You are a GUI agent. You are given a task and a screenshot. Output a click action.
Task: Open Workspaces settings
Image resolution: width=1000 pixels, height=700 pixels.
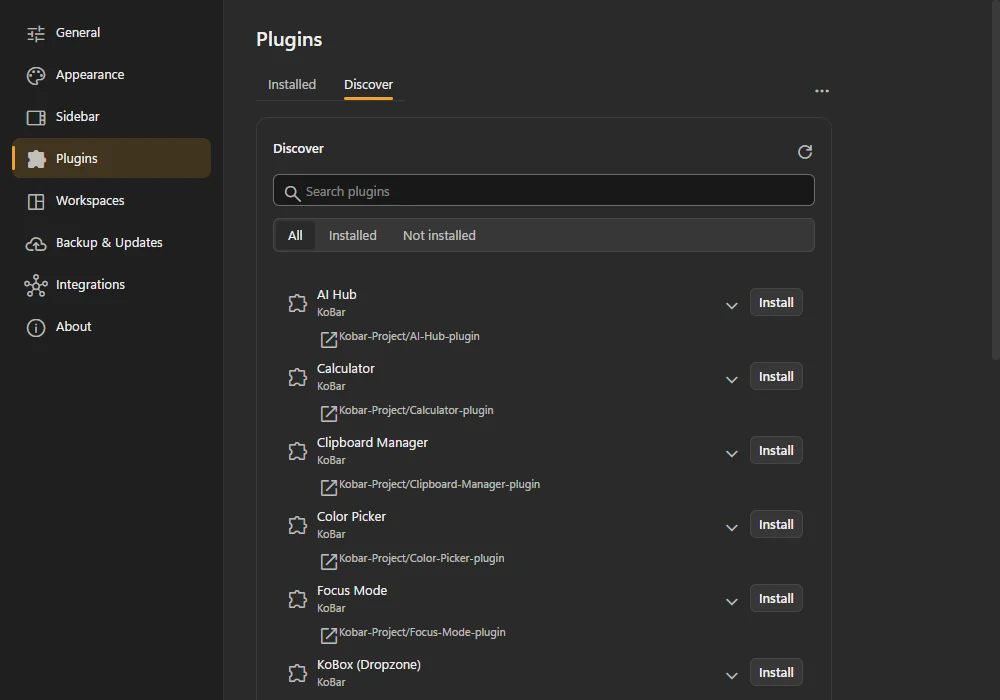(112, 201)
